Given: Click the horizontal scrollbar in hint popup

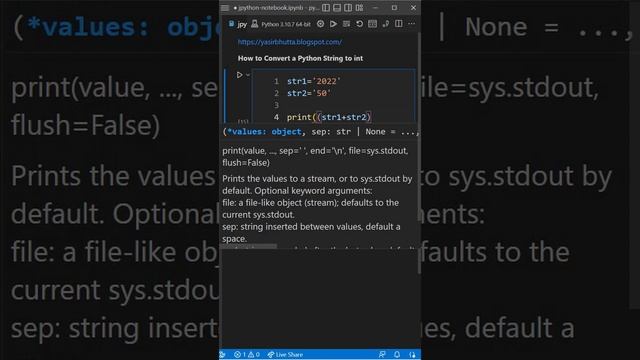Looking at the screenshot, I should pyautogui.click(x=249, y=246).
